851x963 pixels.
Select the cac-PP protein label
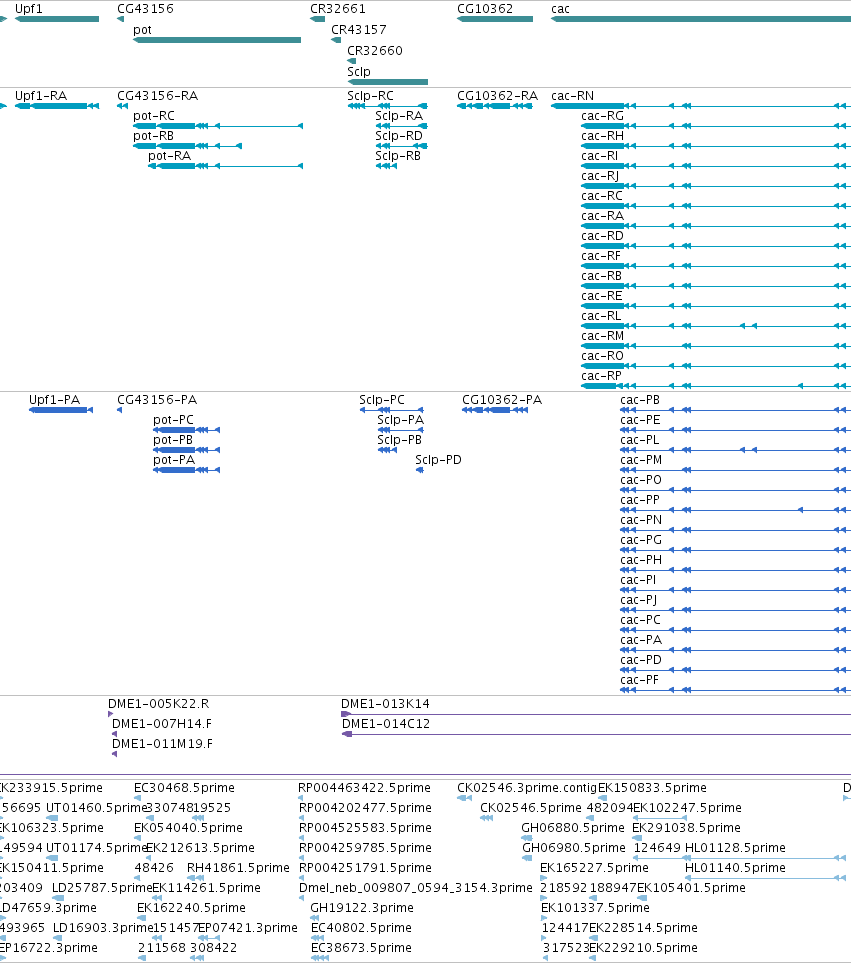[640, 499]
